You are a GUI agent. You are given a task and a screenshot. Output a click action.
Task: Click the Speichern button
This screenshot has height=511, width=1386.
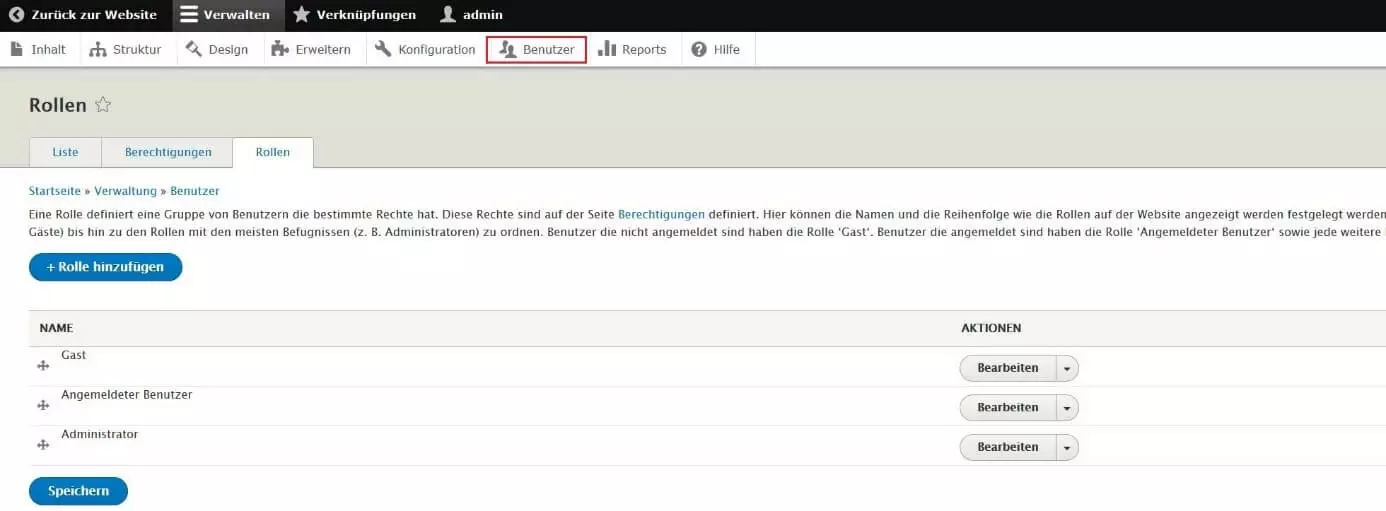[x=78, y=491]
